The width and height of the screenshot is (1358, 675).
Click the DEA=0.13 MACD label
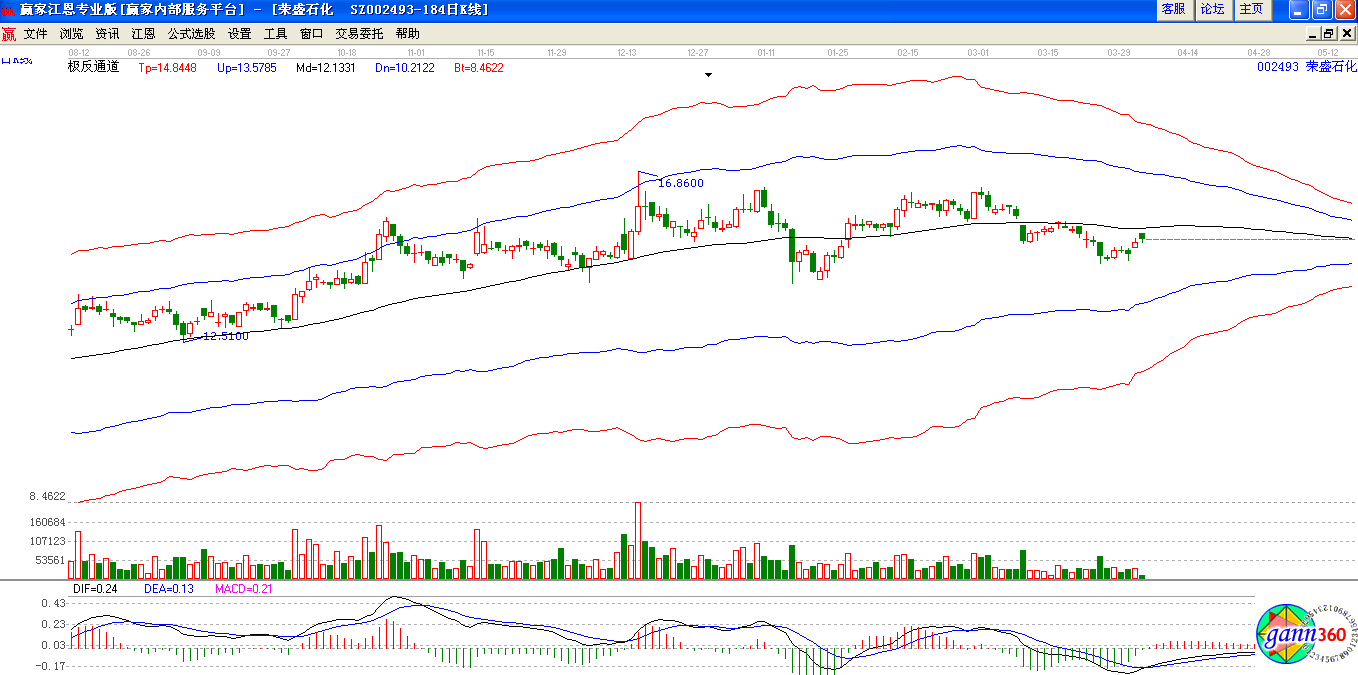[x=169, y=589]
